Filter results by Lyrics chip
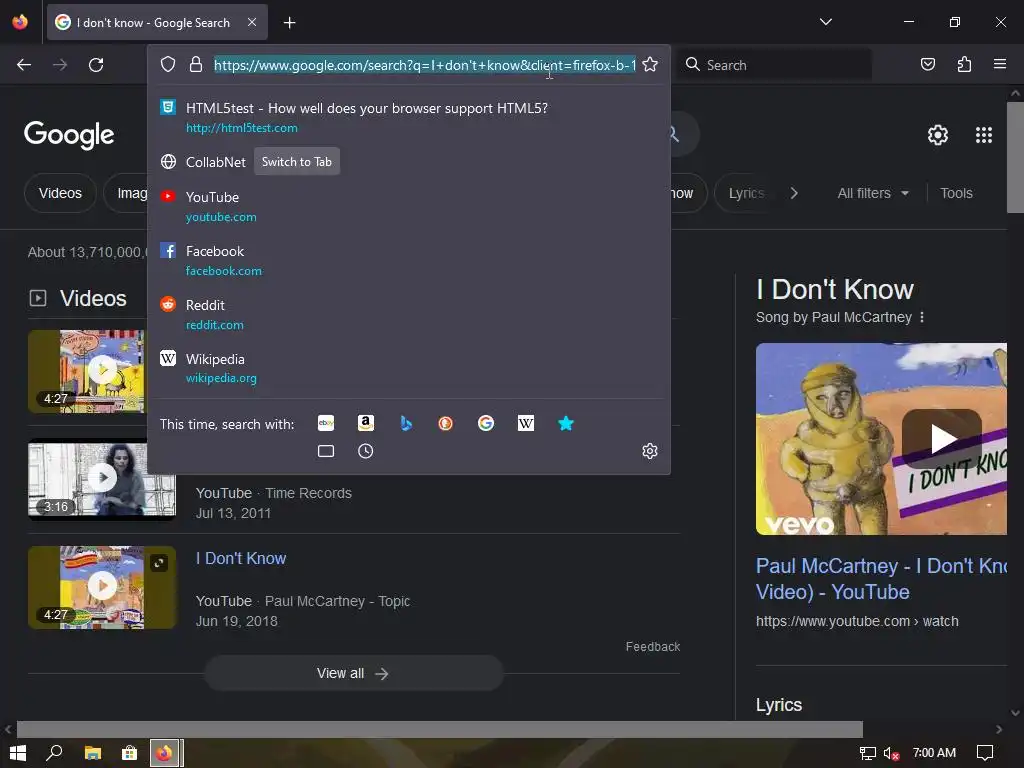Image resolution: width=1024 pixels, height=768 pixels. click(x=745, y=193)
